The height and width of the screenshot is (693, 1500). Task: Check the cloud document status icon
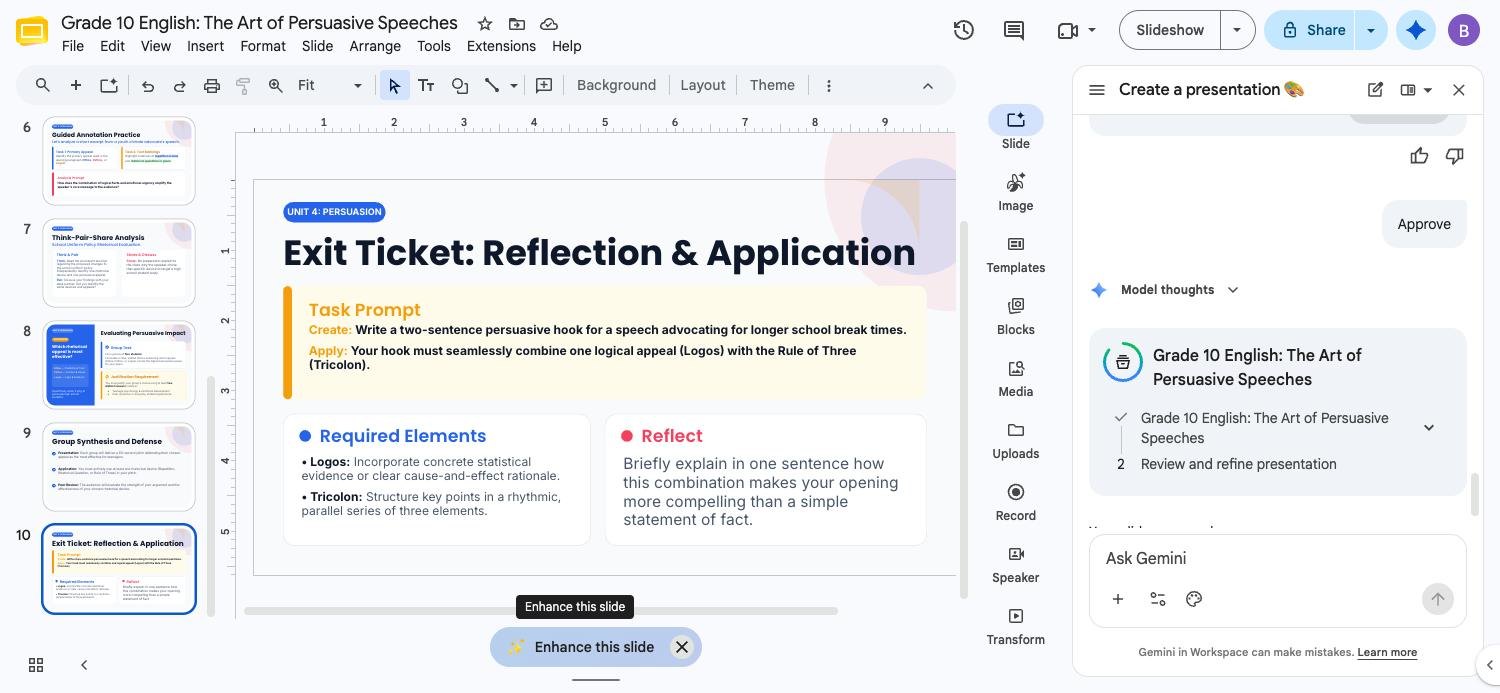(x=548, y=23)
